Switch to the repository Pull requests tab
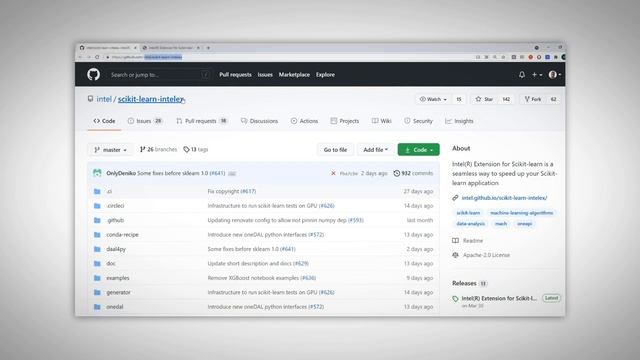 click(x=202, y=121)
